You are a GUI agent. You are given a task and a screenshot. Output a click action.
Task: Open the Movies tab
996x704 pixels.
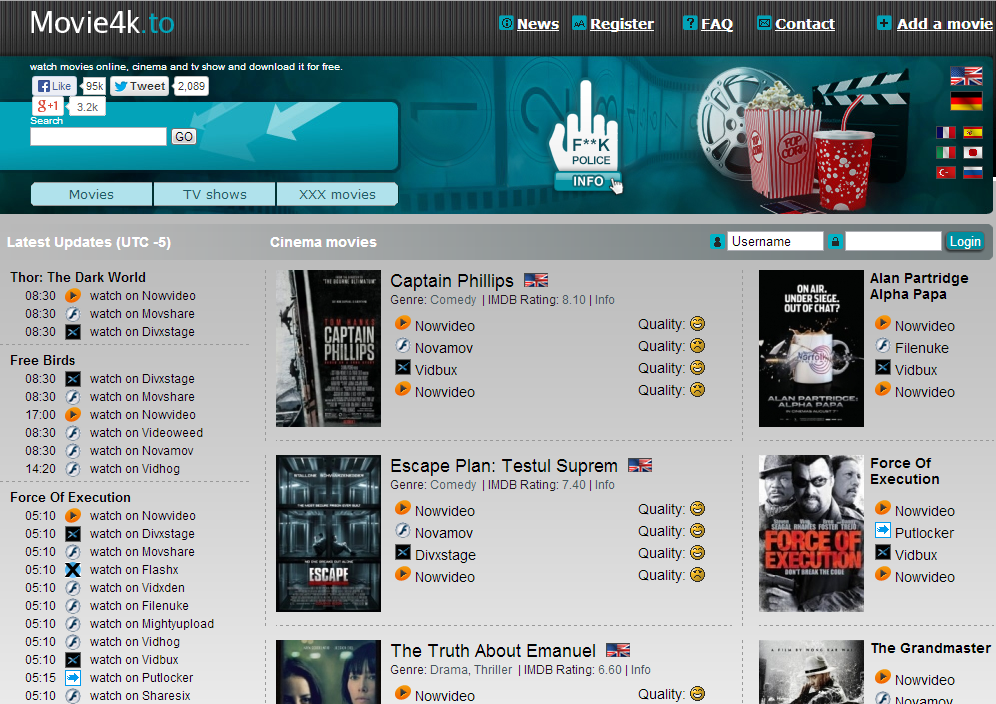[x=91, y=194]
